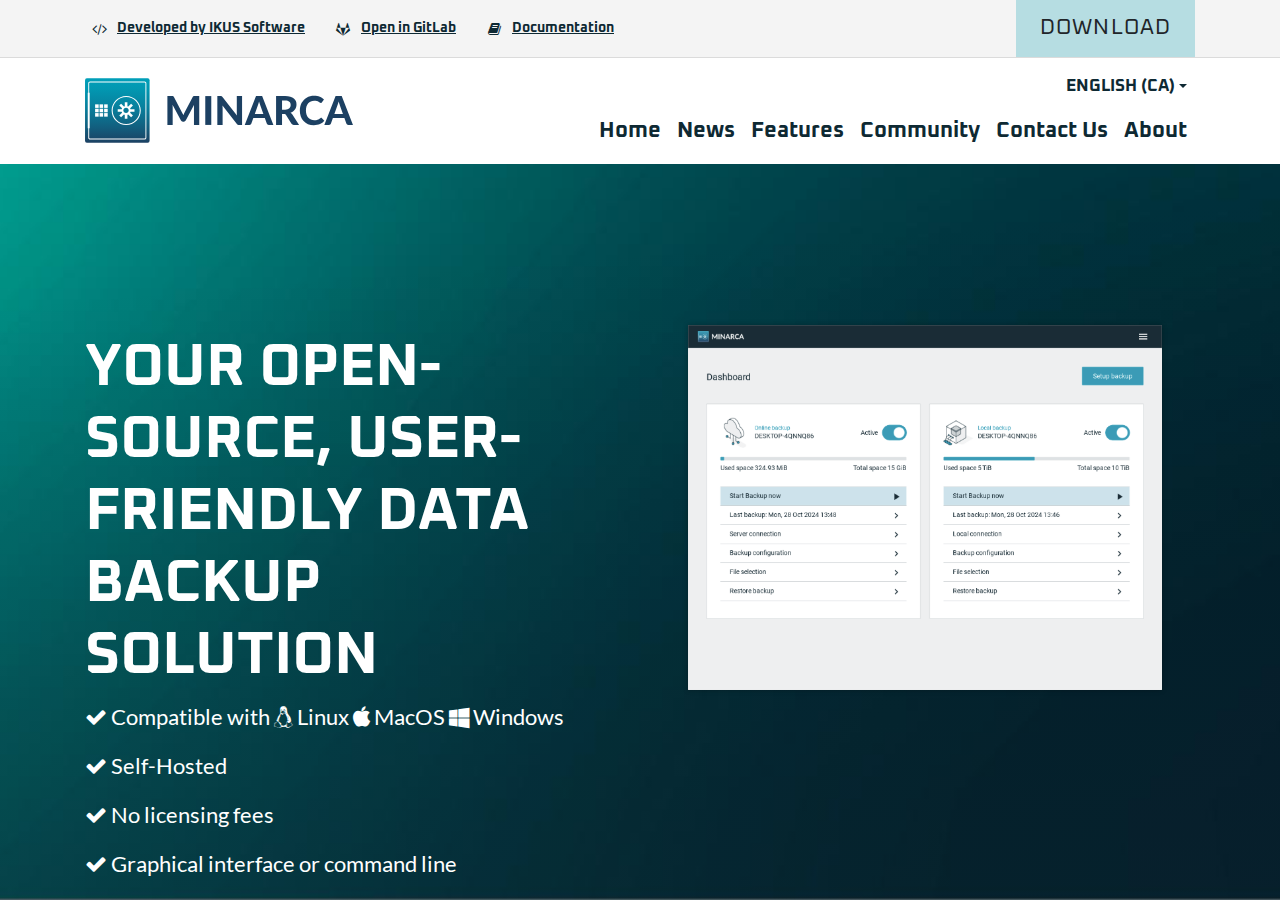The width and height of the screenshot is (1280, 900).
Task: Open the Features menu item
Action: [797, 130]
